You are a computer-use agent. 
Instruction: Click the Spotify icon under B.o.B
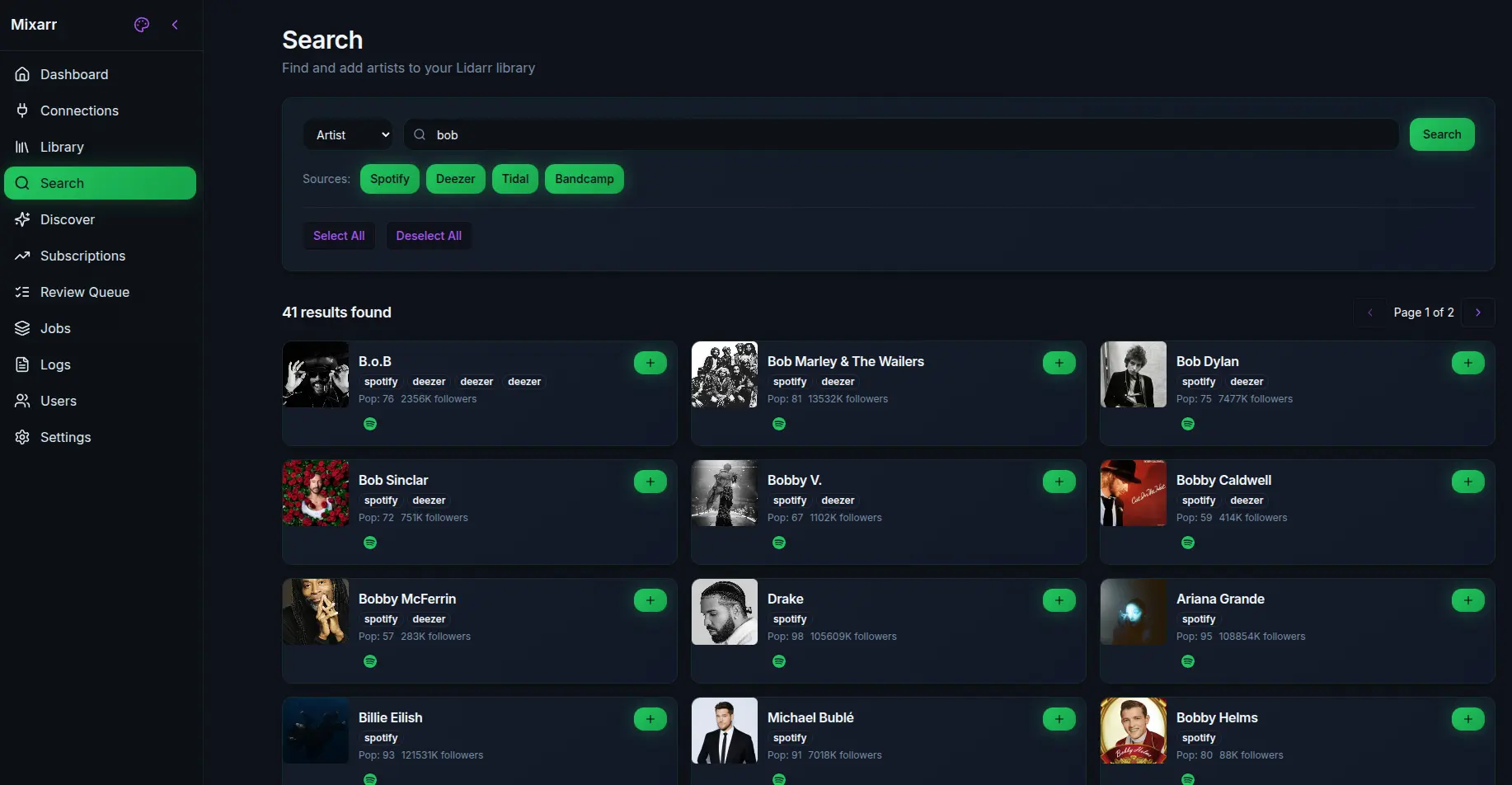(370, 424)
